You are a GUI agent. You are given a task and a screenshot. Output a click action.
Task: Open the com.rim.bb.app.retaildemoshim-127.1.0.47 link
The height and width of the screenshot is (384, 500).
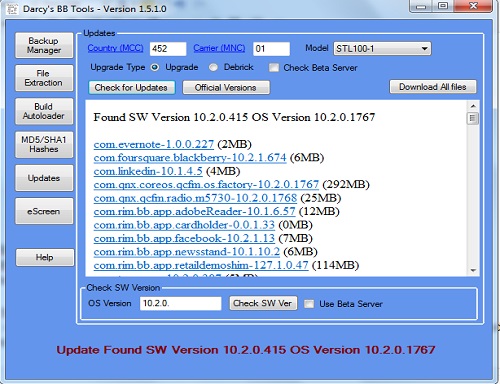[x=201, y=265]
